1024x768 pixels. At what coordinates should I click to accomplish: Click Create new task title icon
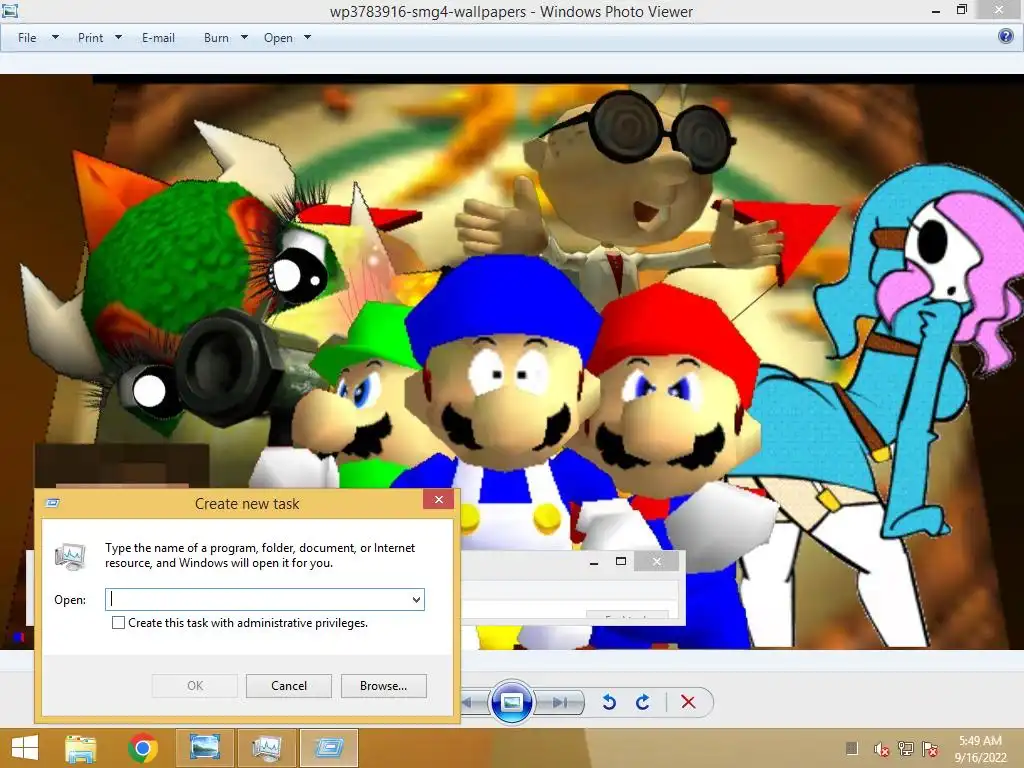pyautogui.click(x=53, y=503)
